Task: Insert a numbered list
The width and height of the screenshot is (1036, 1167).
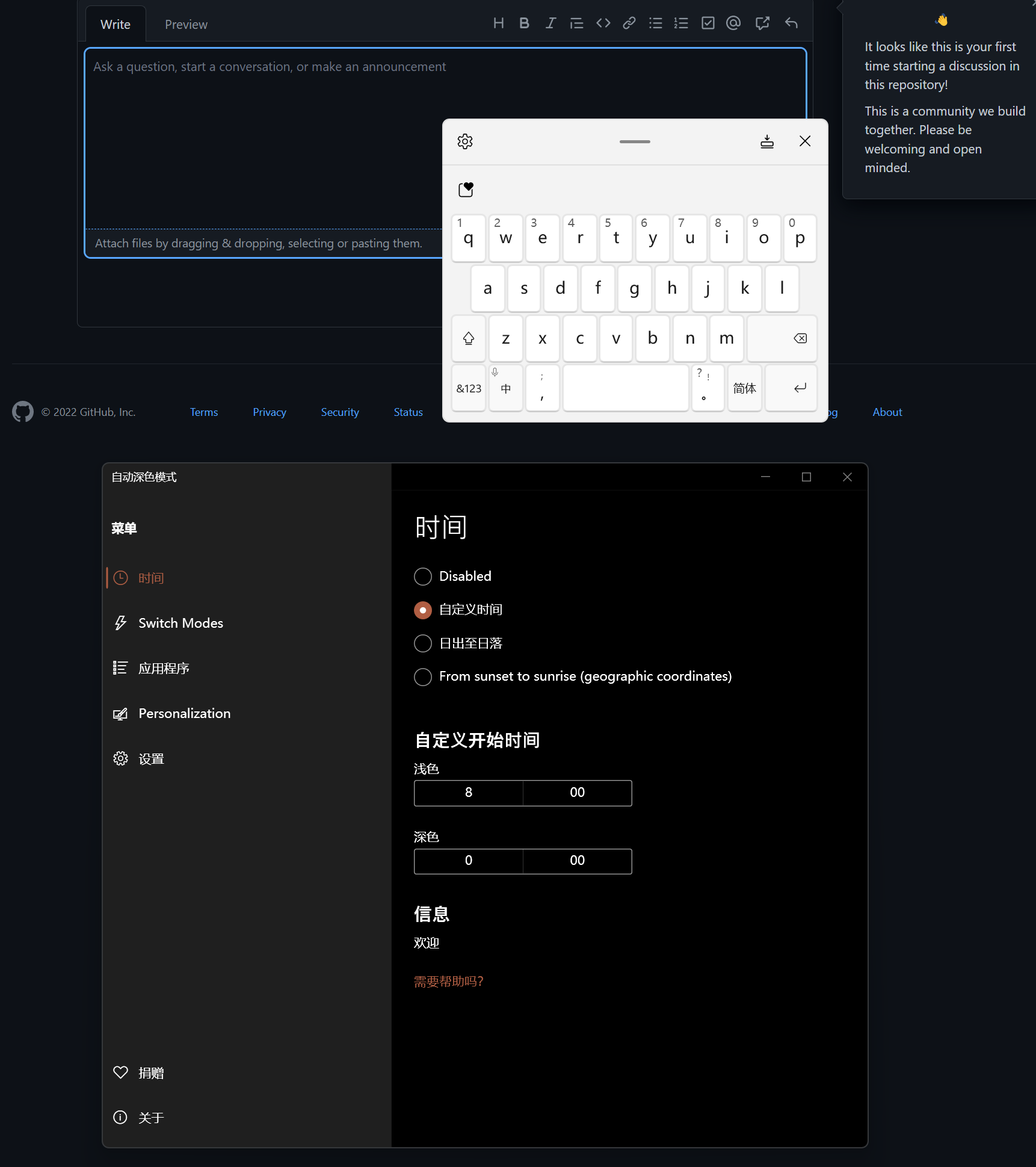Action: click(681, 23)
